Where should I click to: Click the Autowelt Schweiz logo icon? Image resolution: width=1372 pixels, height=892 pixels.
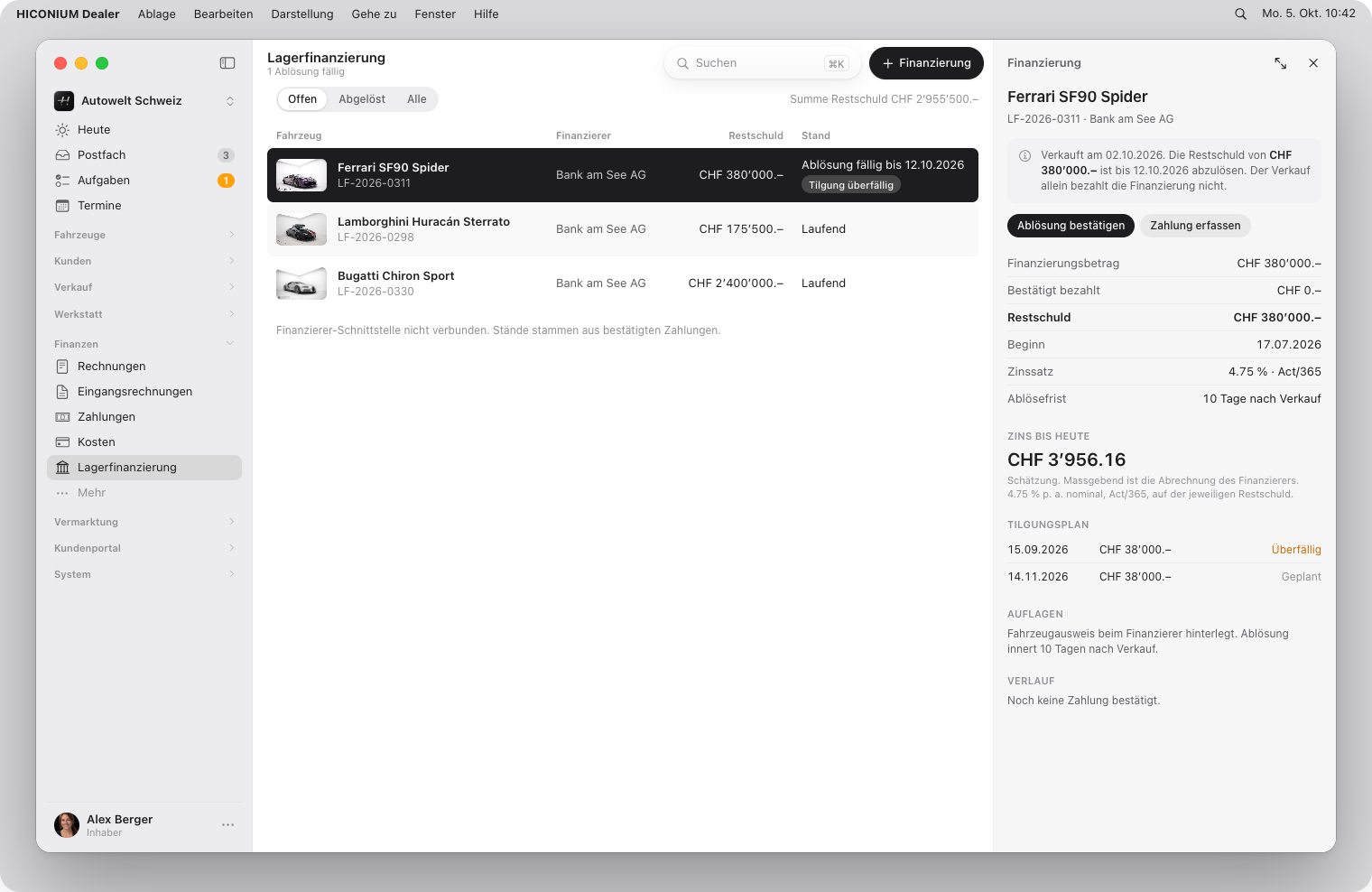pyautogui.click(x=64, y=101)
